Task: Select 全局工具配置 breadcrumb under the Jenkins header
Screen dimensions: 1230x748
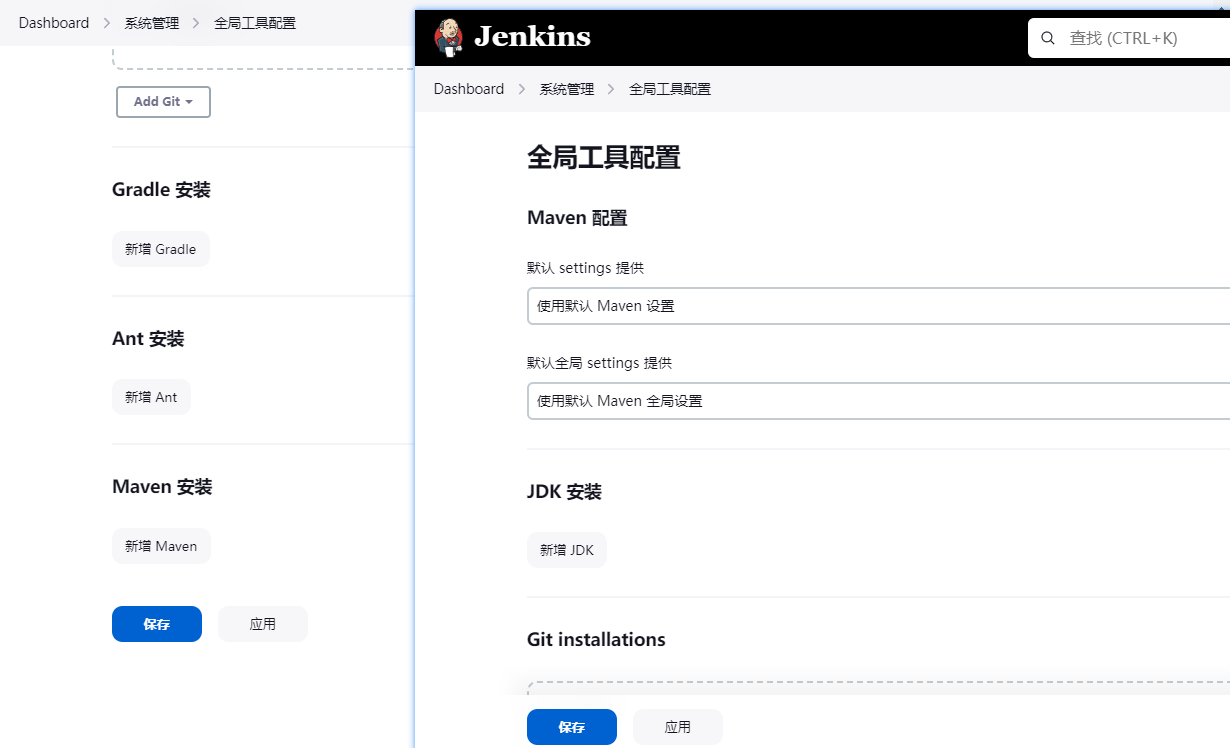Action: tap(670, 89)
